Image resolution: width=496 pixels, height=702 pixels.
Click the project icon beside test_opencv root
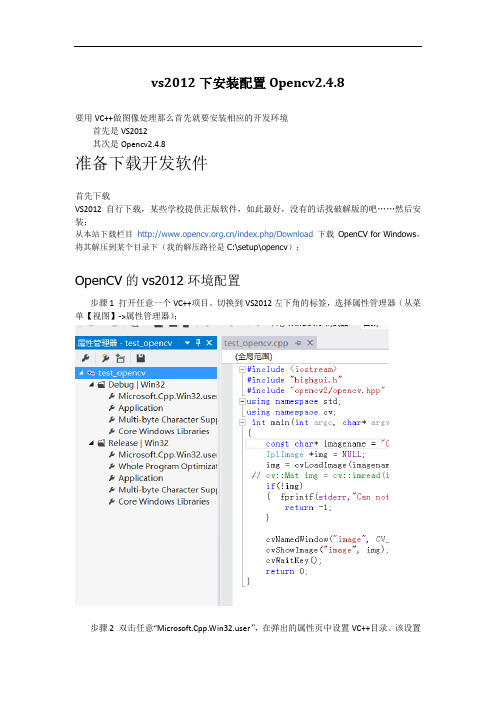[91, 372]
